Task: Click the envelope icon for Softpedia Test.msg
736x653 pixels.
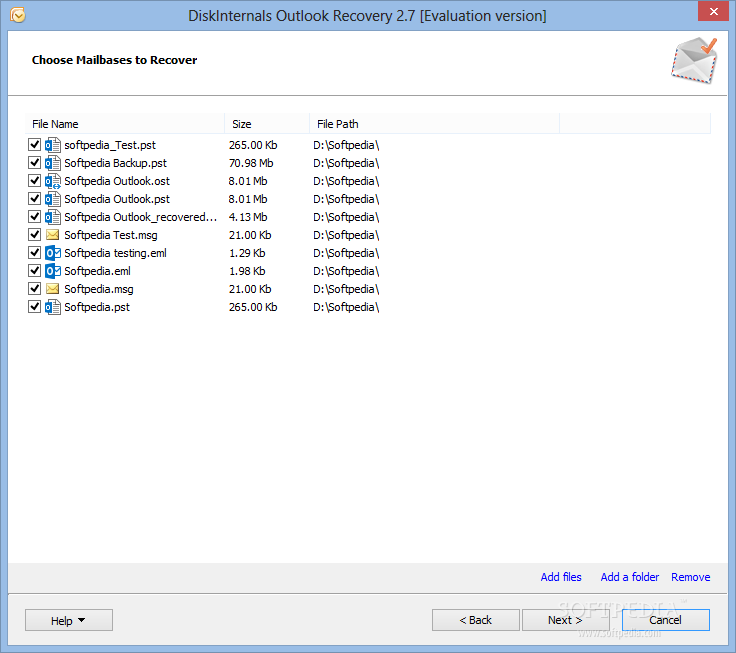Action: click(x=53, y=235)
